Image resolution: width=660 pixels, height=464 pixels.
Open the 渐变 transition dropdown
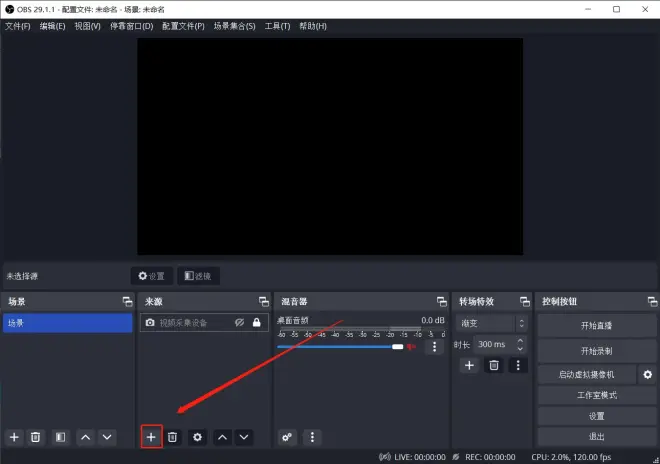(492, 323)
